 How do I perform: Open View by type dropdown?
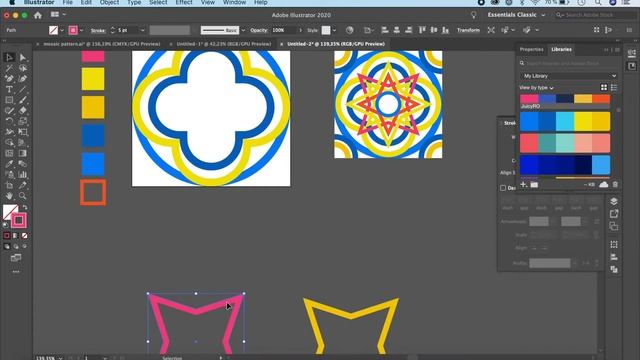[x=536, y=88]
